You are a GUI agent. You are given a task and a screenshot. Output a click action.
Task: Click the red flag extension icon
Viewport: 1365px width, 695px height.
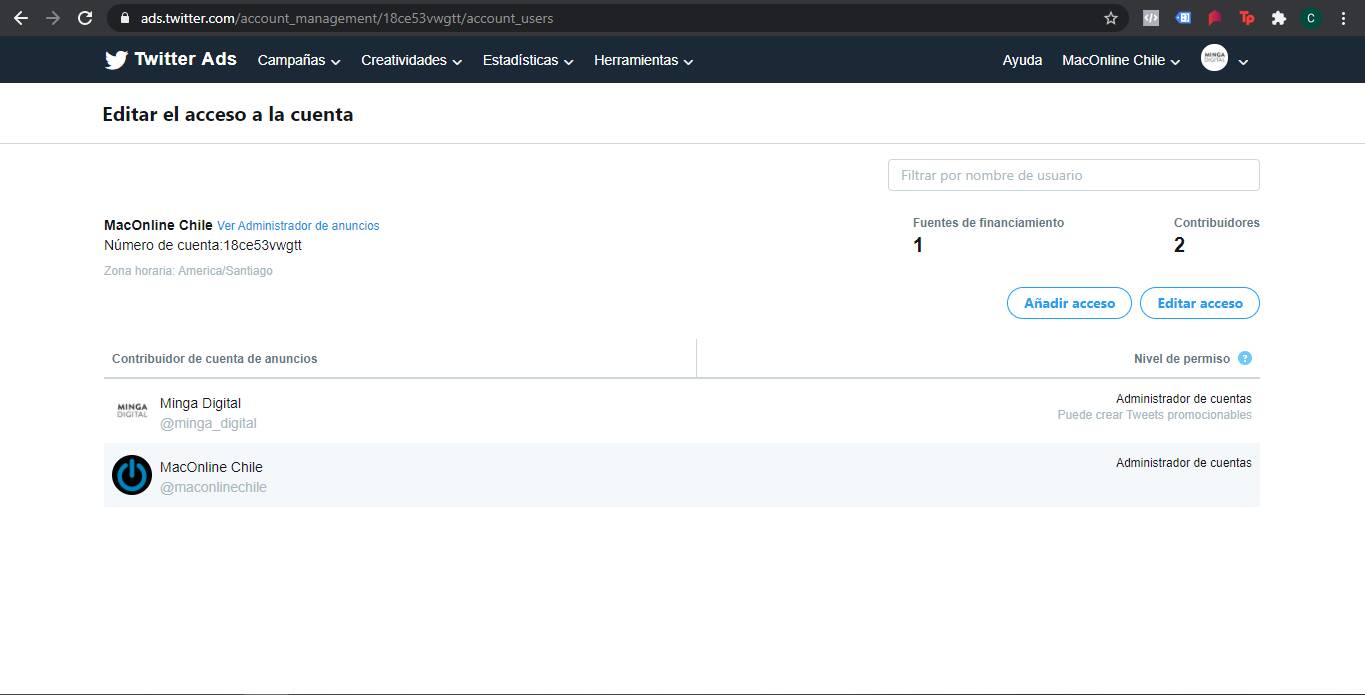(1215, 18)
